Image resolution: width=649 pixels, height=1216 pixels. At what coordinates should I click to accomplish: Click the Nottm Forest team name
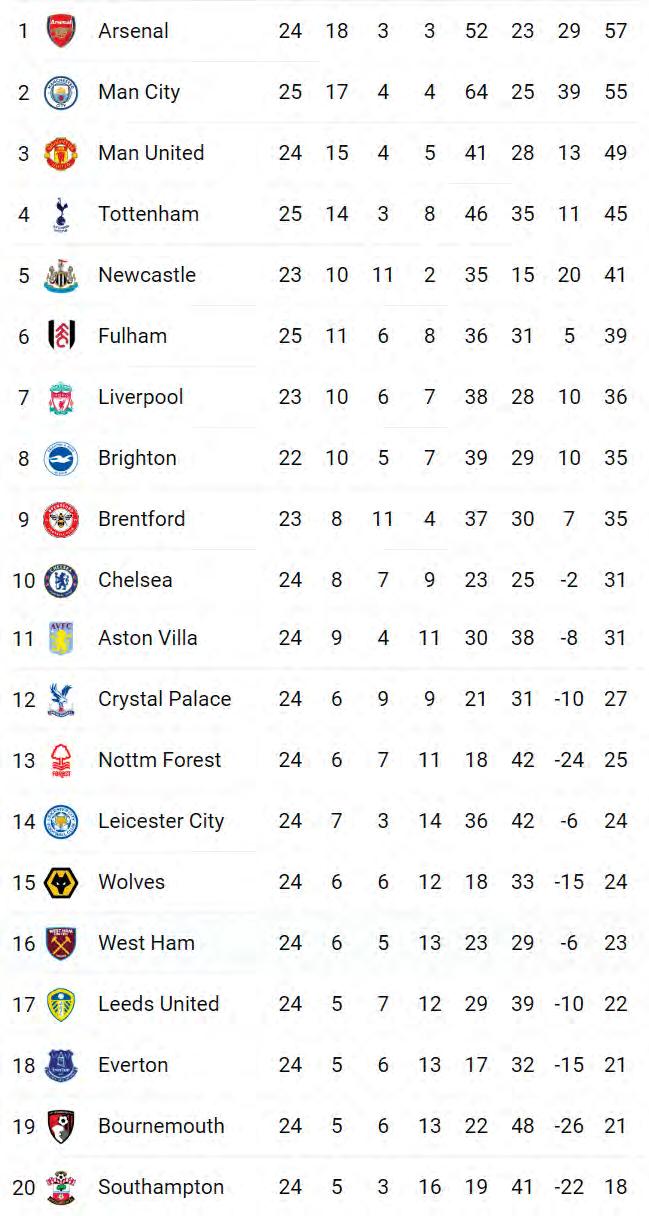tap(160, 760)
